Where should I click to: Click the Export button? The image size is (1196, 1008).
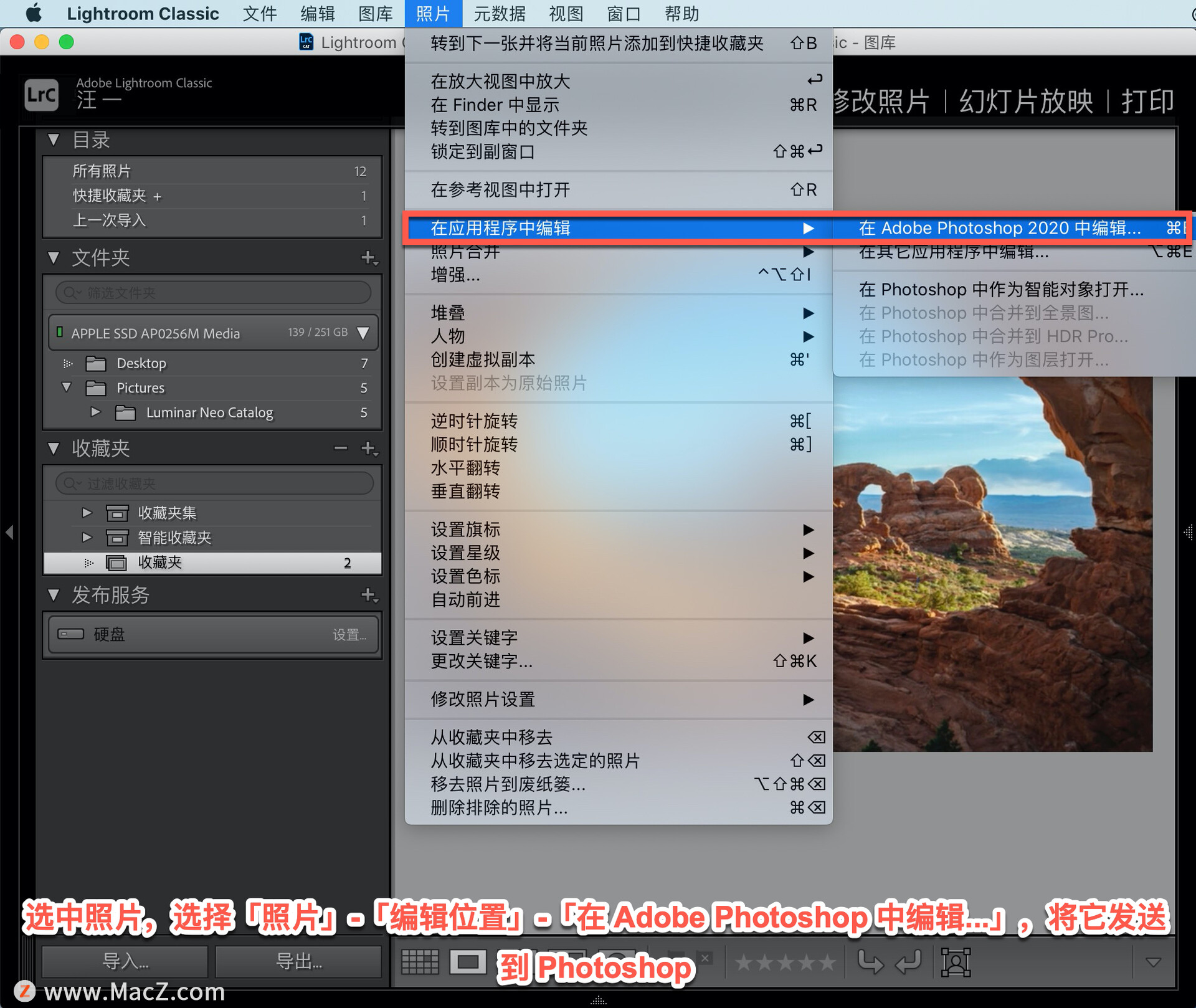coord(298,961)
